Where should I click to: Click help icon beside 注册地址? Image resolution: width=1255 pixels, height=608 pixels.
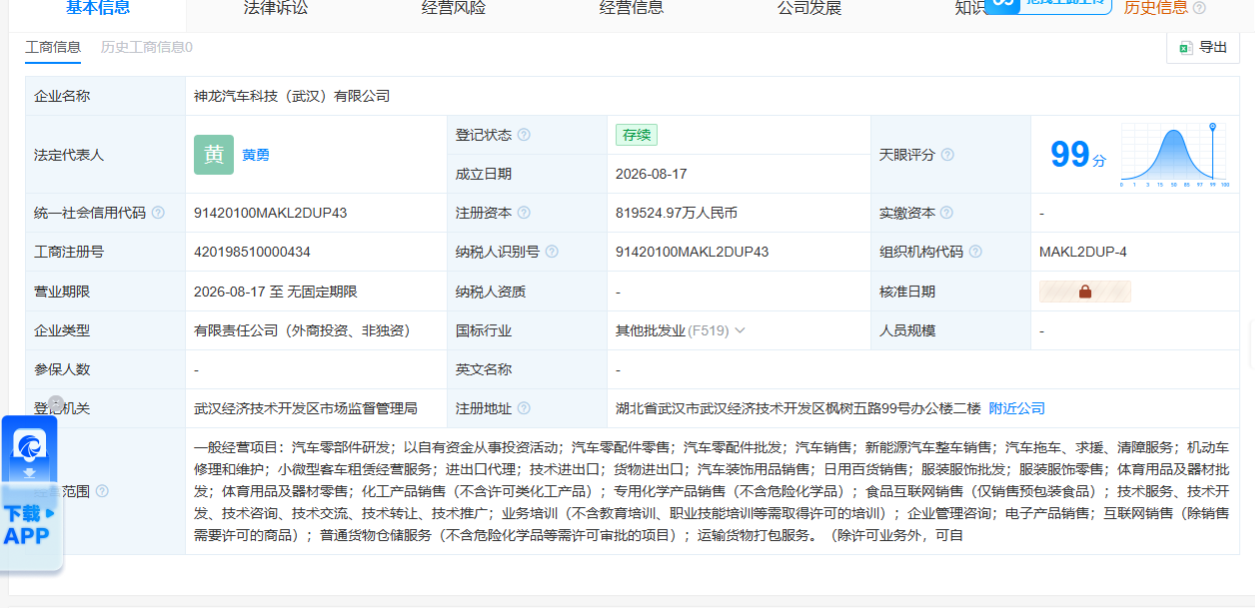point(524,408)
